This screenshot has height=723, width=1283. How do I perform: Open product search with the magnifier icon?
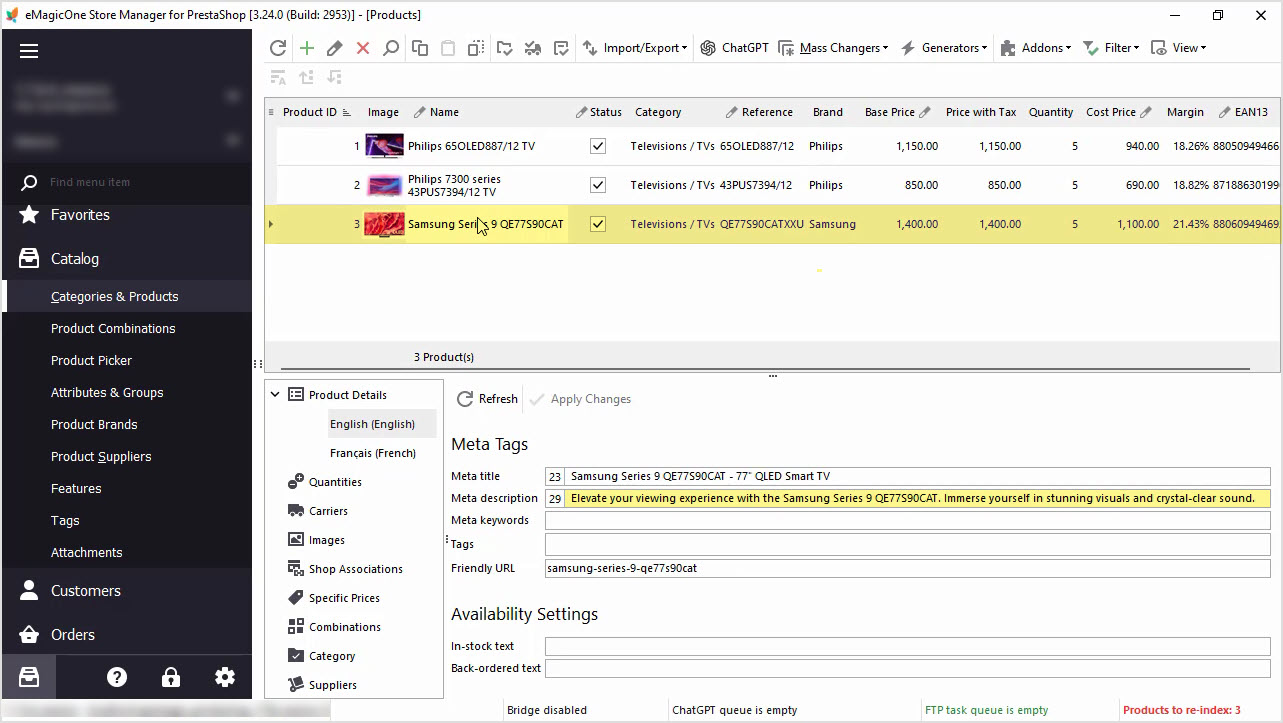[x=391, y=48]
